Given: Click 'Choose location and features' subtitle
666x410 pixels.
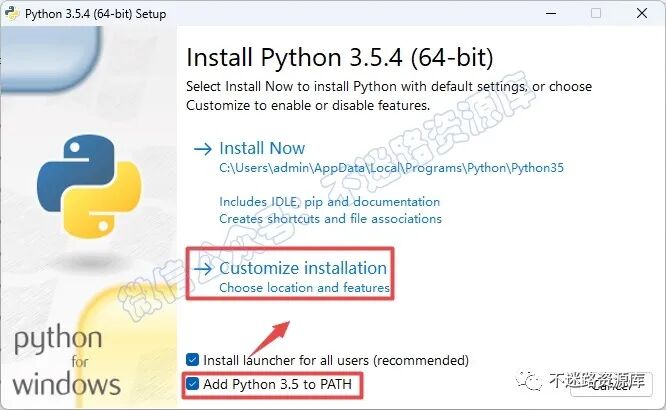Looking at the screenshot, I should [x=304, y=288].
